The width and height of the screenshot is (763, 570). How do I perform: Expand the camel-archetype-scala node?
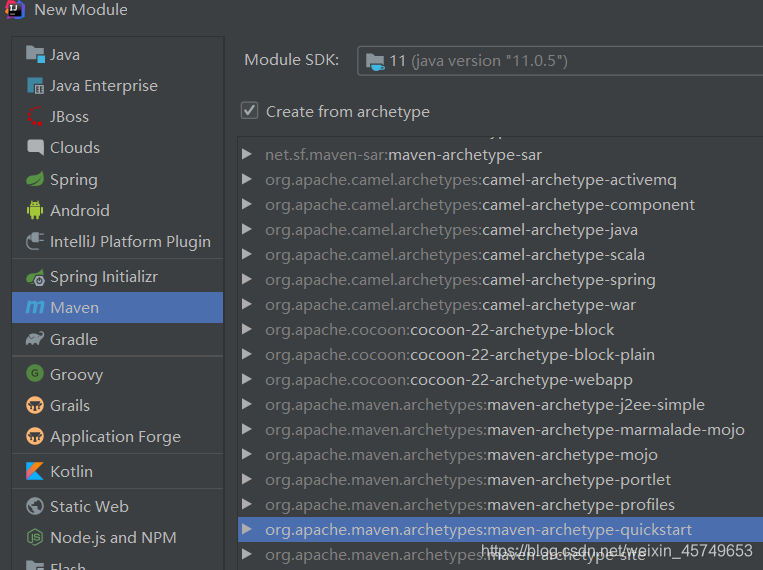click(x=247, y=254)
